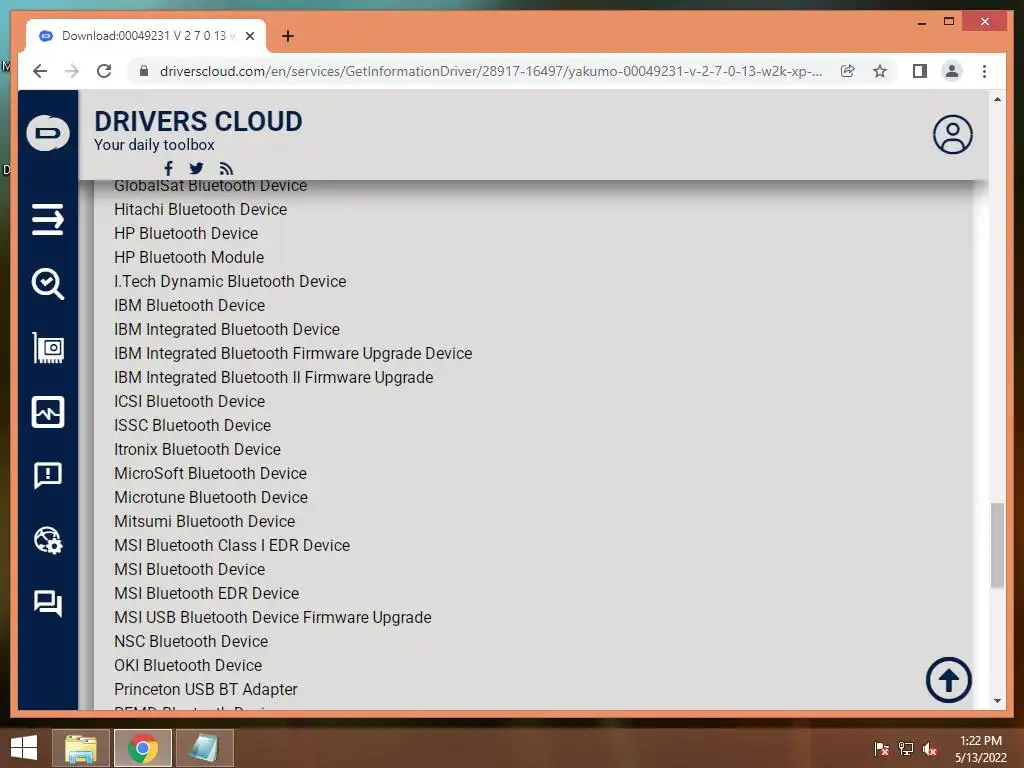Open File Explorer from the taskbar
1024x768 pixels.
tap(80, 748)
